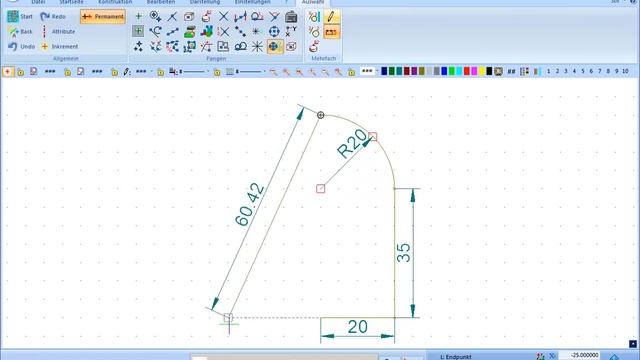Pick the cyan color swatch
Screen dimensions: 640x360
pyautogui.click(x=459, y=72)
